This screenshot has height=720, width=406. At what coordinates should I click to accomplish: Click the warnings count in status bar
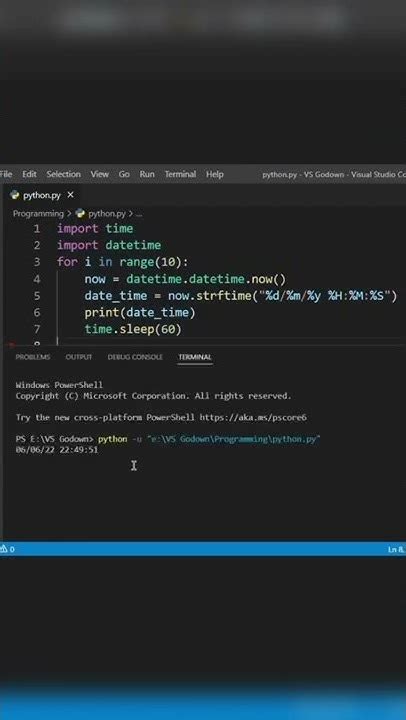point(7,549)
